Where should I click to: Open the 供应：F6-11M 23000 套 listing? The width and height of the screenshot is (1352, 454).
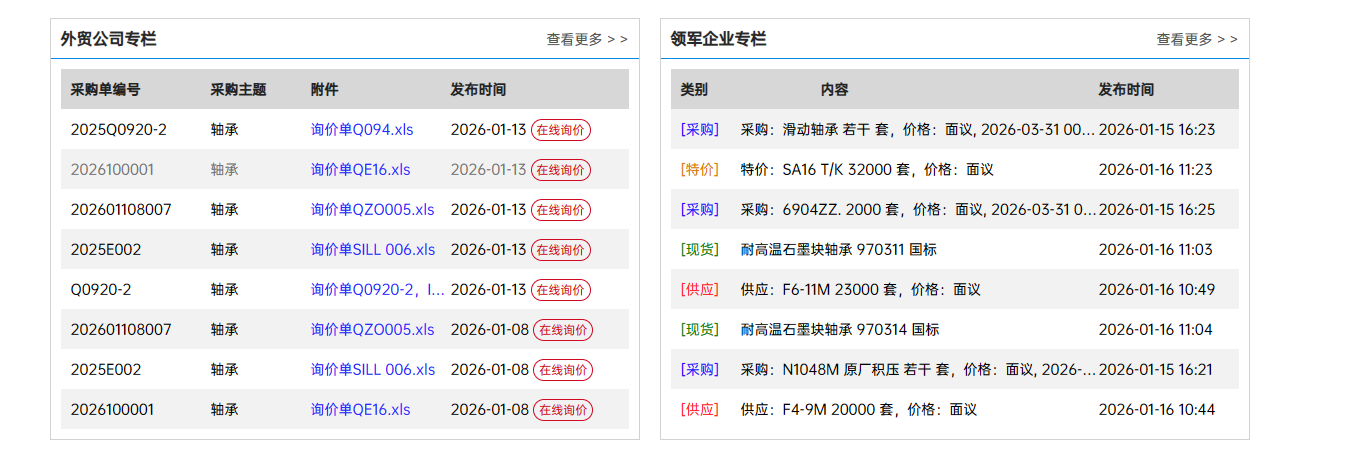860,290
